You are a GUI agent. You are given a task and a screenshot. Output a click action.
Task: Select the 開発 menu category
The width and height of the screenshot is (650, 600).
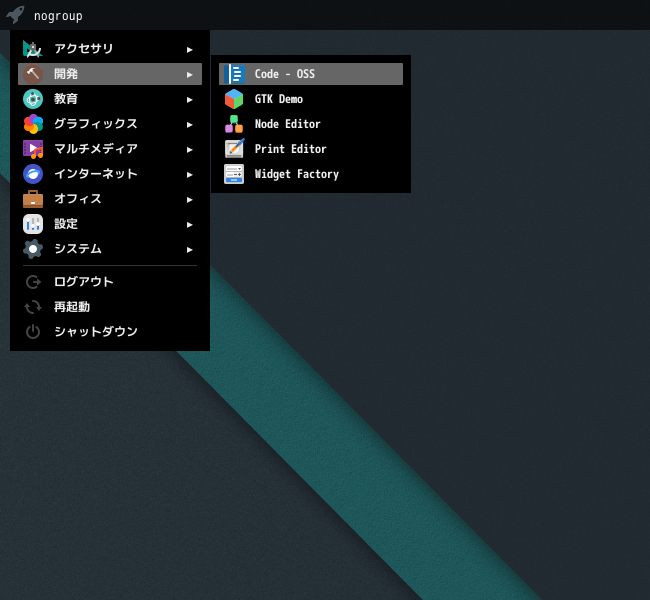tap(110, 74)
